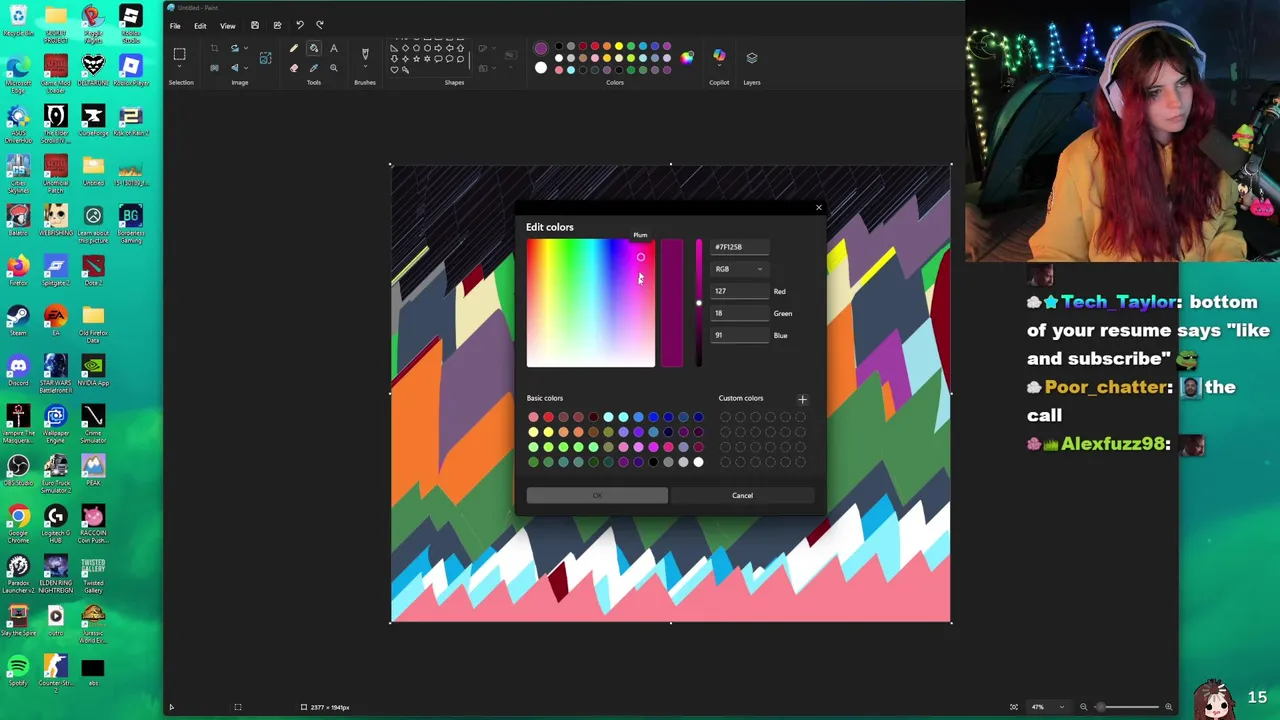The width and height of the screenshot is (1280, 720).
Task: Click the vertical value slider handle in Edit colors
Action: (698, 303)
